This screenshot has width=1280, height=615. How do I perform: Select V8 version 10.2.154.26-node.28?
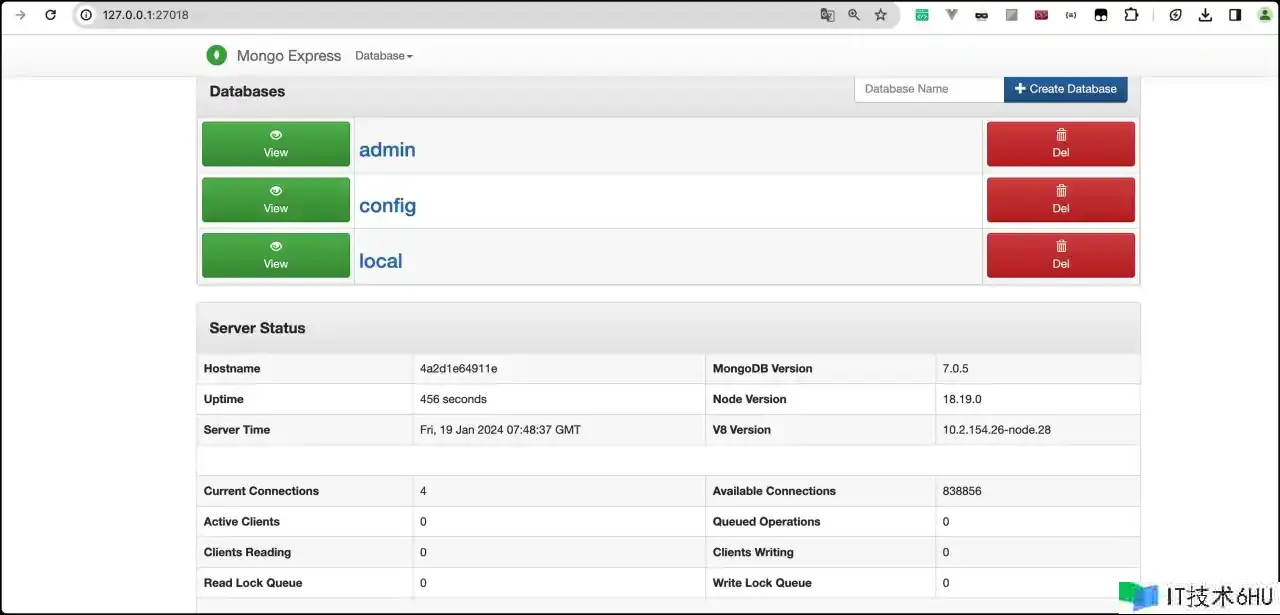[997, 430]
